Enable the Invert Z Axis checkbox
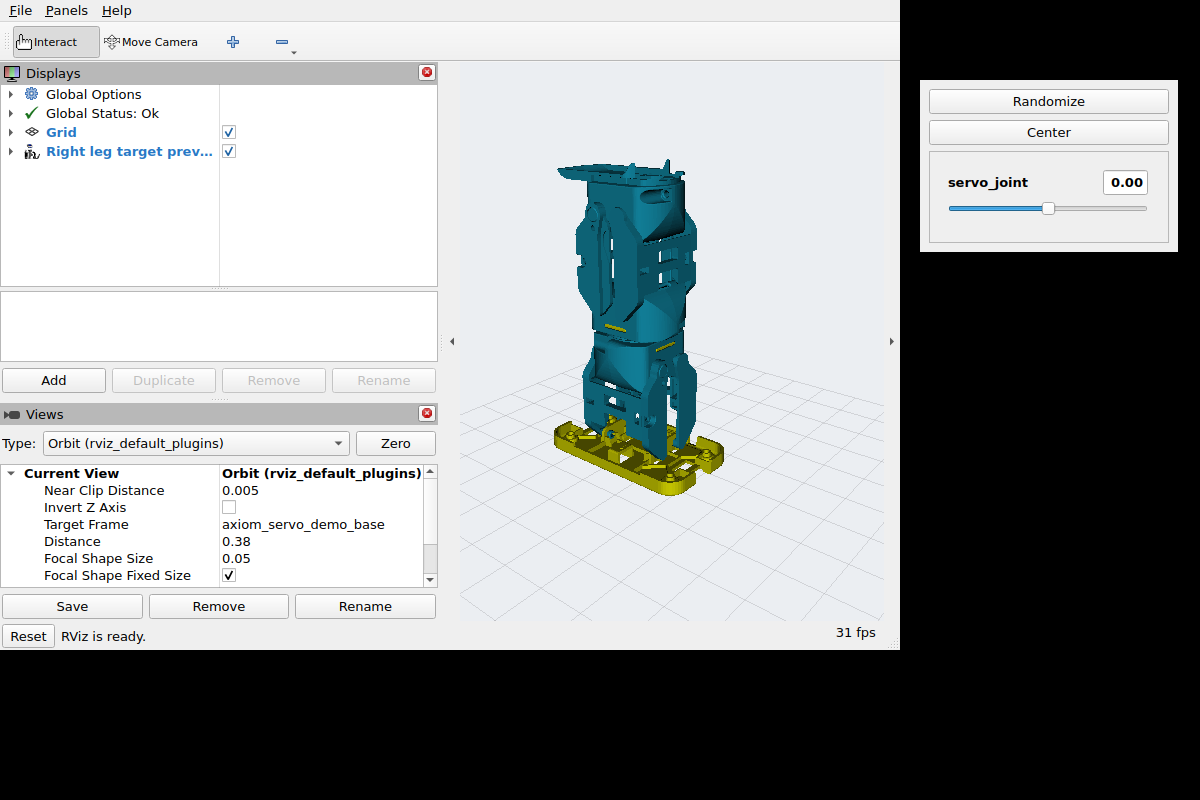 click(x=229, y=507)
